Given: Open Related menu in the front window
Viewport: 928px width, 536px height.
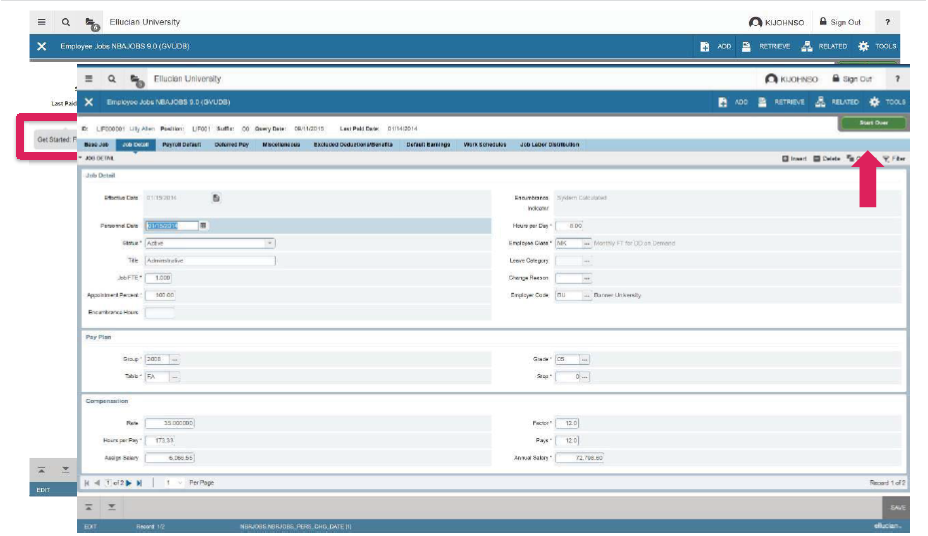Looking at the screenshot, I should (837, 102).
